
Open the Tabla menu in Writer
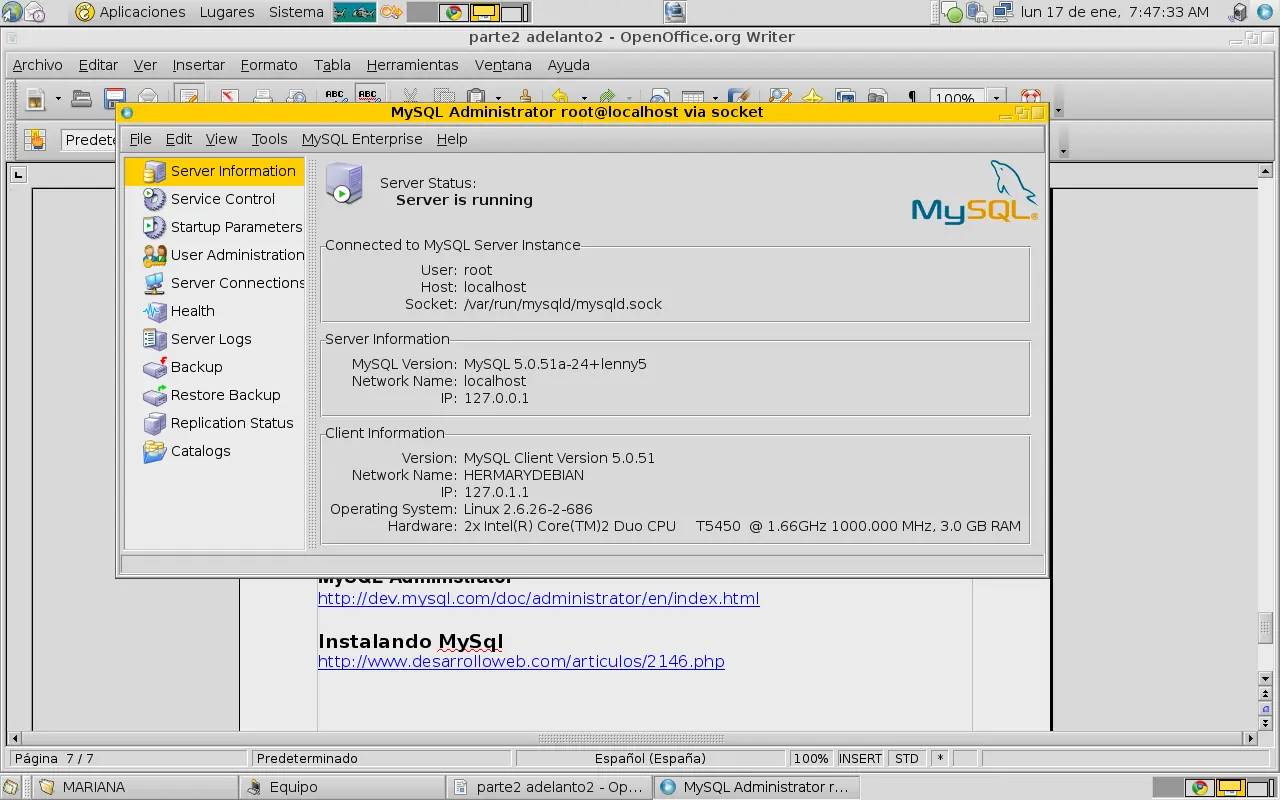332,65
